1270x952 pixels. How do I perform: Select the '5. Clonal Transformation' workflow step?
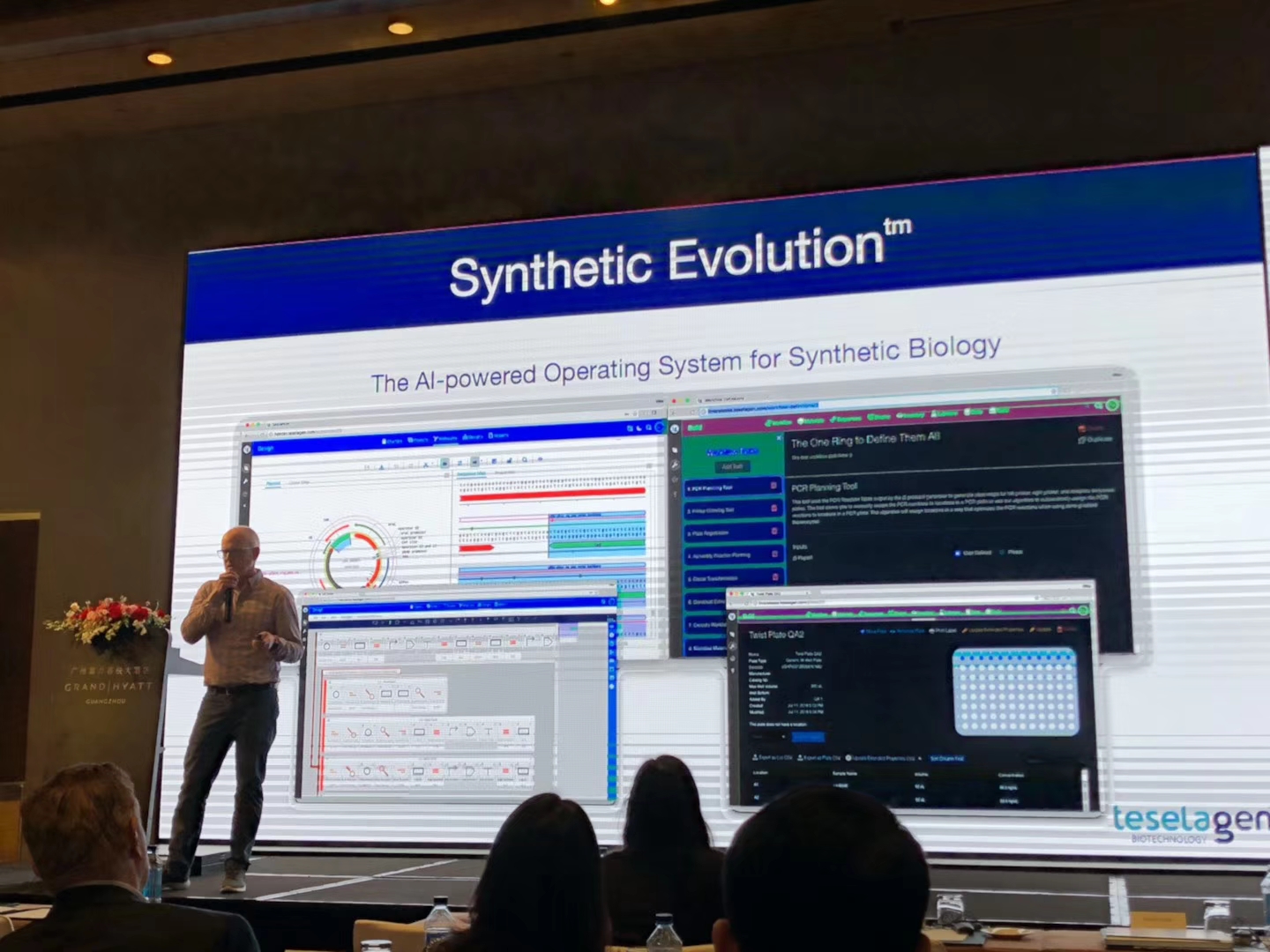tap(734, 578)
